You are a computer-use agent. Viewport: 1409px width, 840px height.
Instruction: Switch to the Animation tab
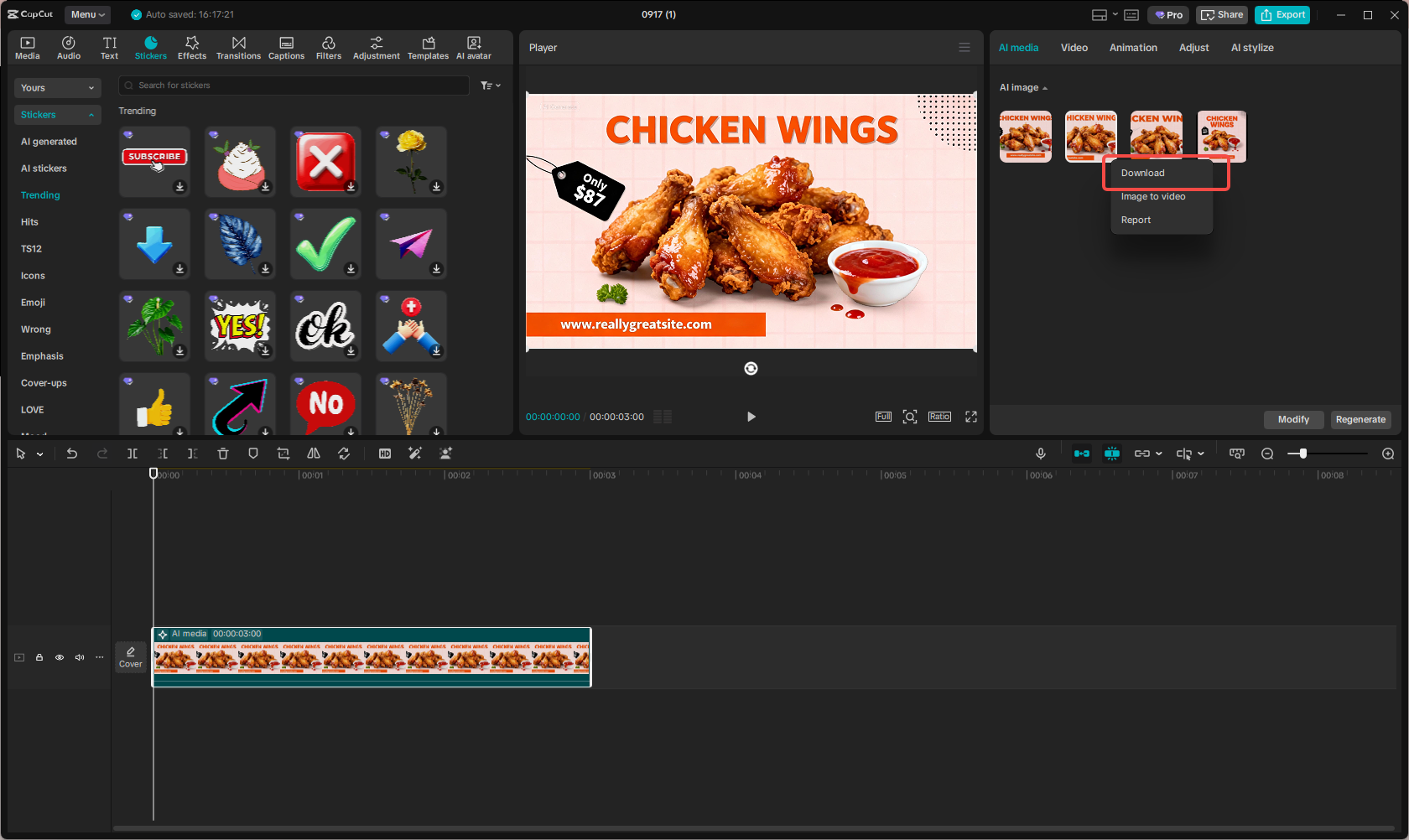point(1133,48)
